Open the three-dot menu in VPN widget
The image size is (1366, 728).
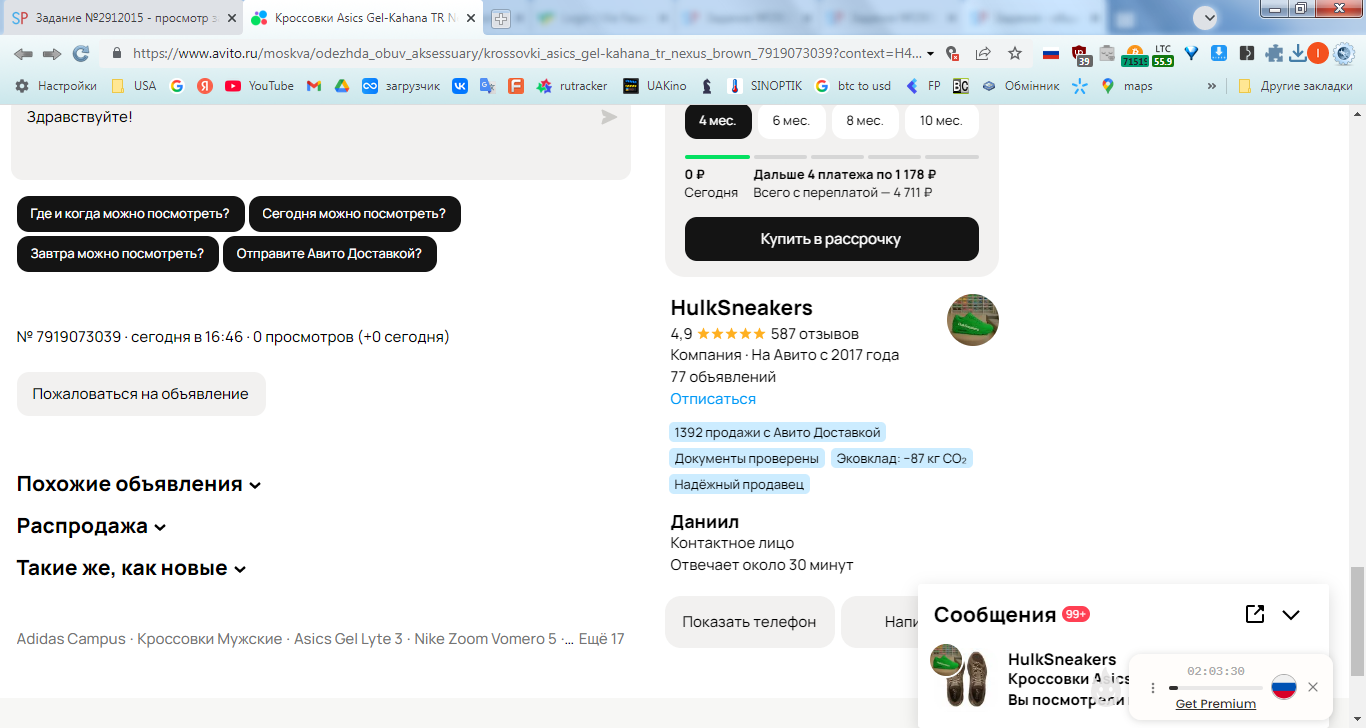tap(1153, 688)
